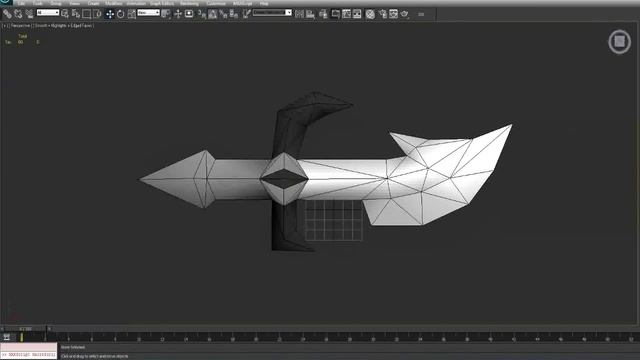This screenshot has width=640, height=360.
Task: Open the Edit menu
Action: pyautogui.click(x=21, y=3)
